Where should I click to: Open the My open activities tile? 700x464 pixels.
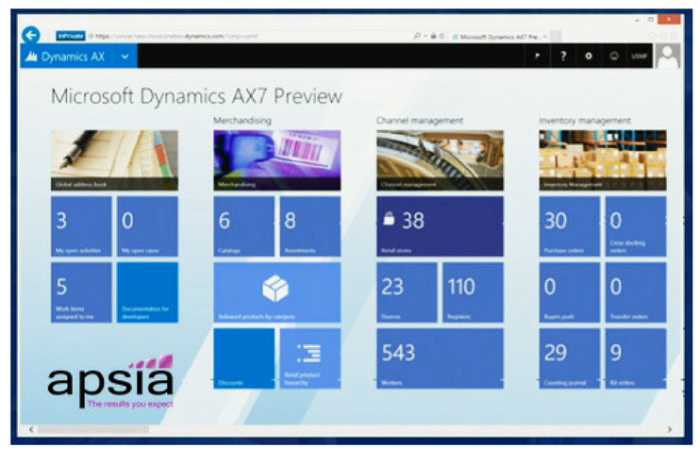81,226
